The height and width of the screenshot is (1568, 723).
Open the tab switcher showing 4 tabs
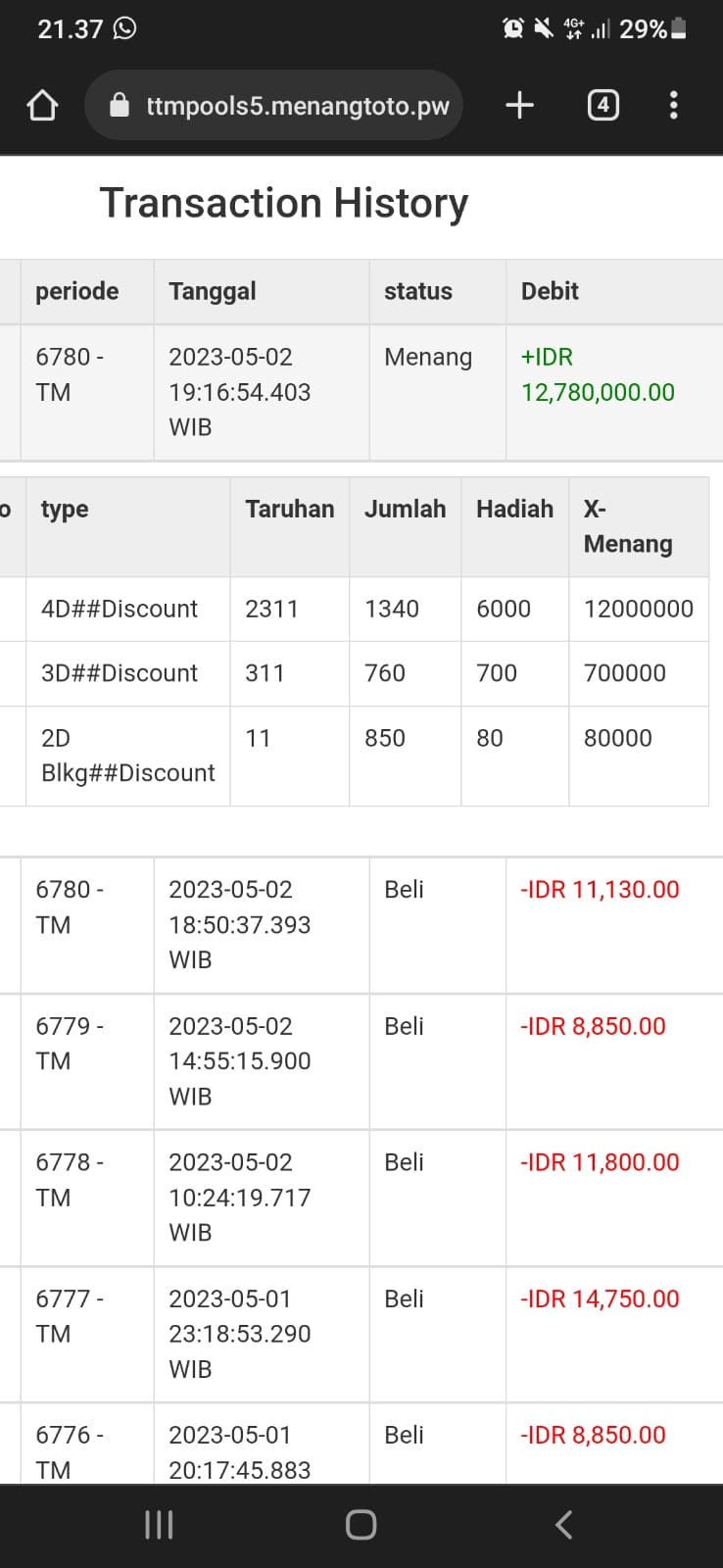602,105
